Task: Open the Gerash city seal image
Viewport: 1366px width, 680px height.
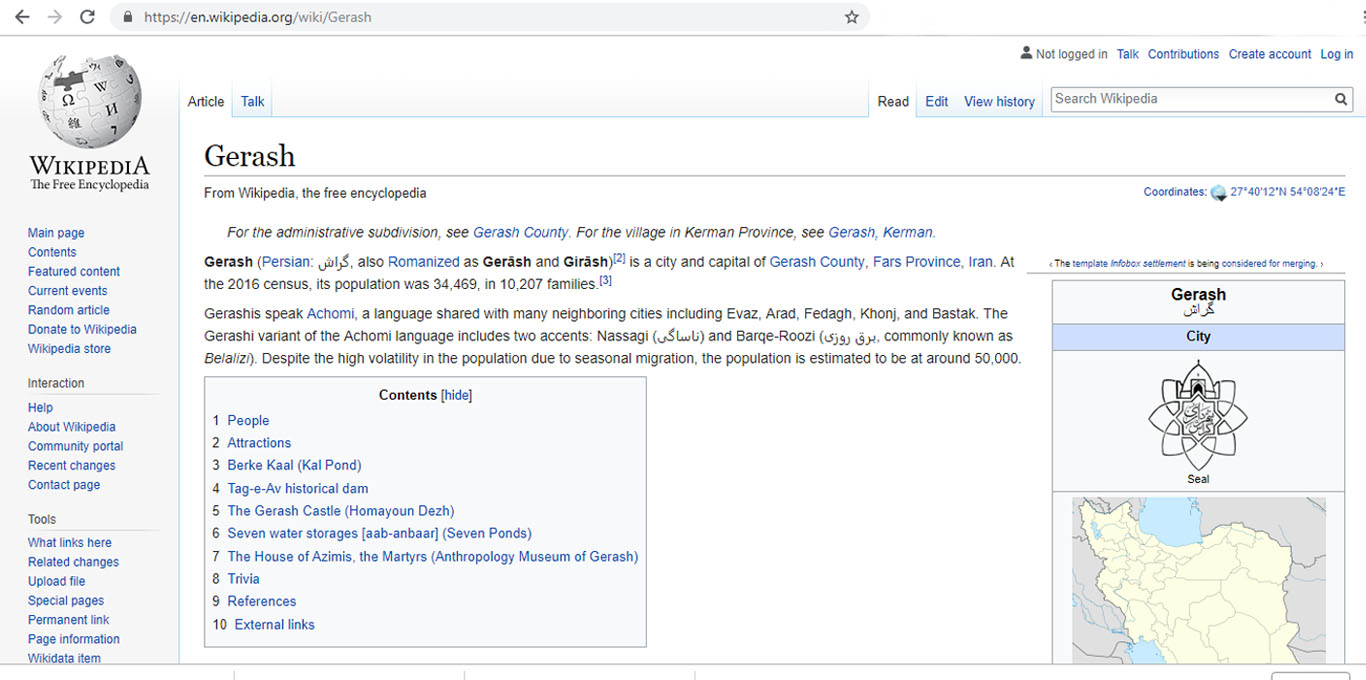Action: [x=1198, y=415]
